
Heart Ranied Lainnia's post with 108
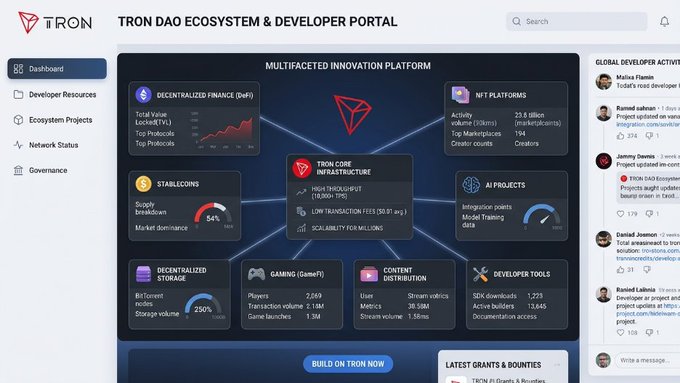pos(621,333)
